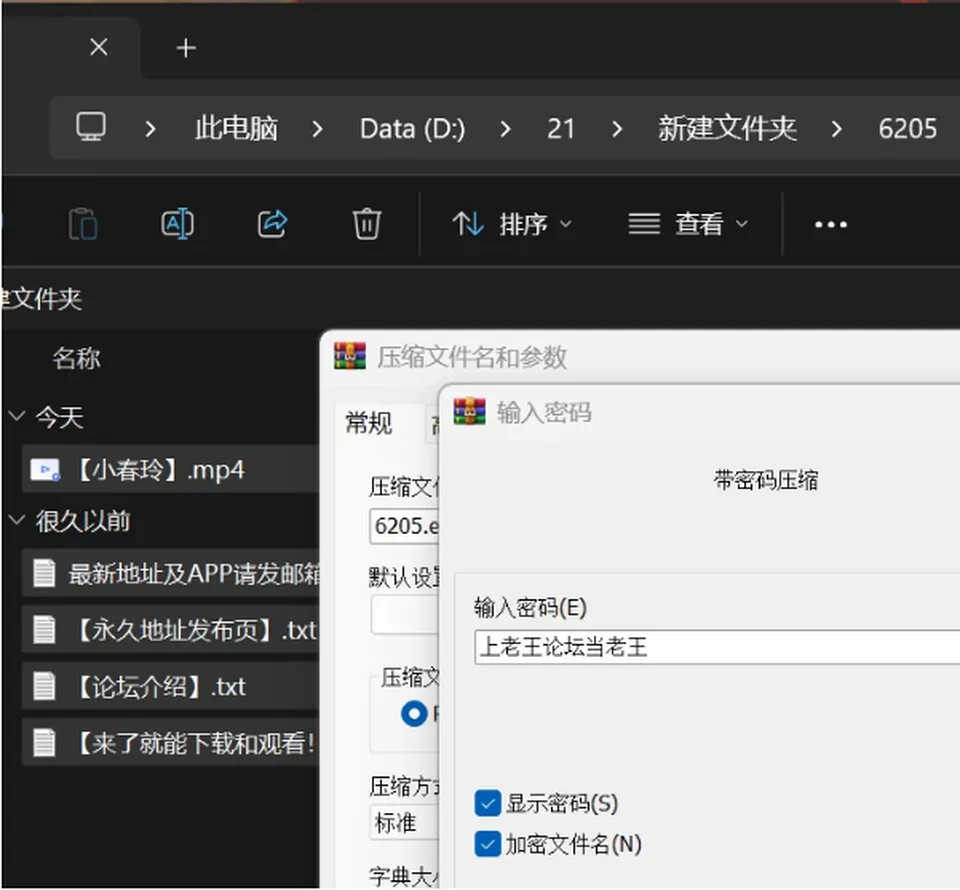The height and width of the screenshot is (890, 960).
Task: Open the 排序 sort dropdown
Action: [x=512, y=224]
